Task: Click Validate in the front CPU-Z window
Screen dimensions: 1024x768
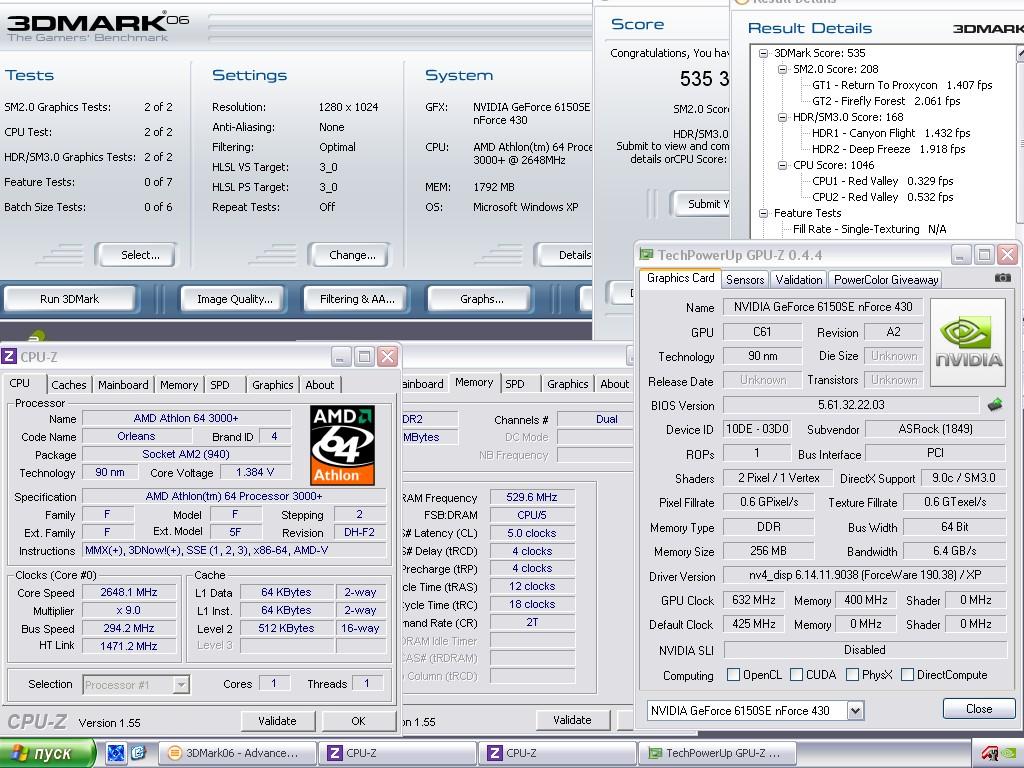Action: 278,721
